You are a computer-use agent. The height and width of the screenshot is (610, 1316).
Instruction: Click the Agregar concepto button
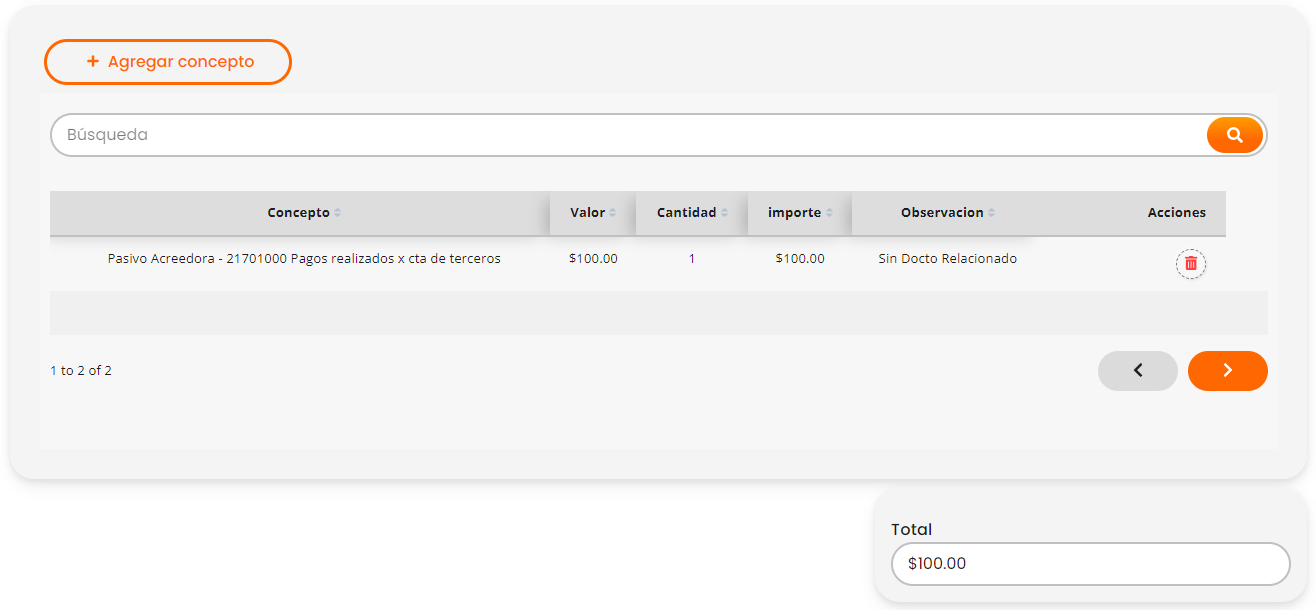point(168,62)
